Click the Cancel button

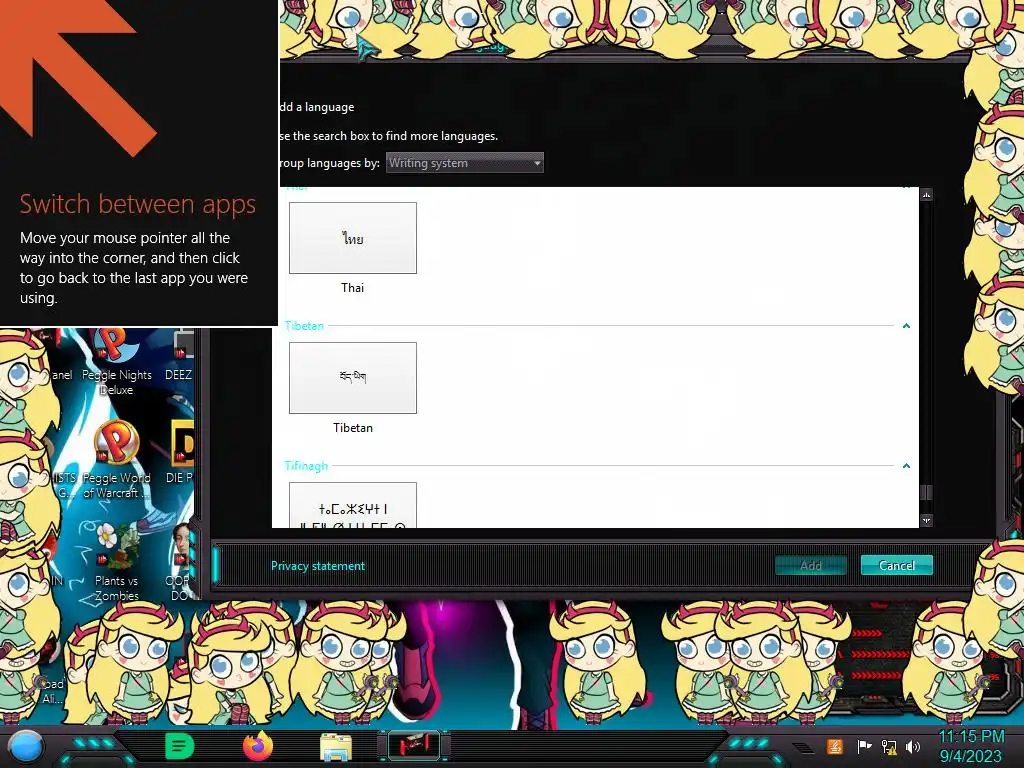point(897,566)
